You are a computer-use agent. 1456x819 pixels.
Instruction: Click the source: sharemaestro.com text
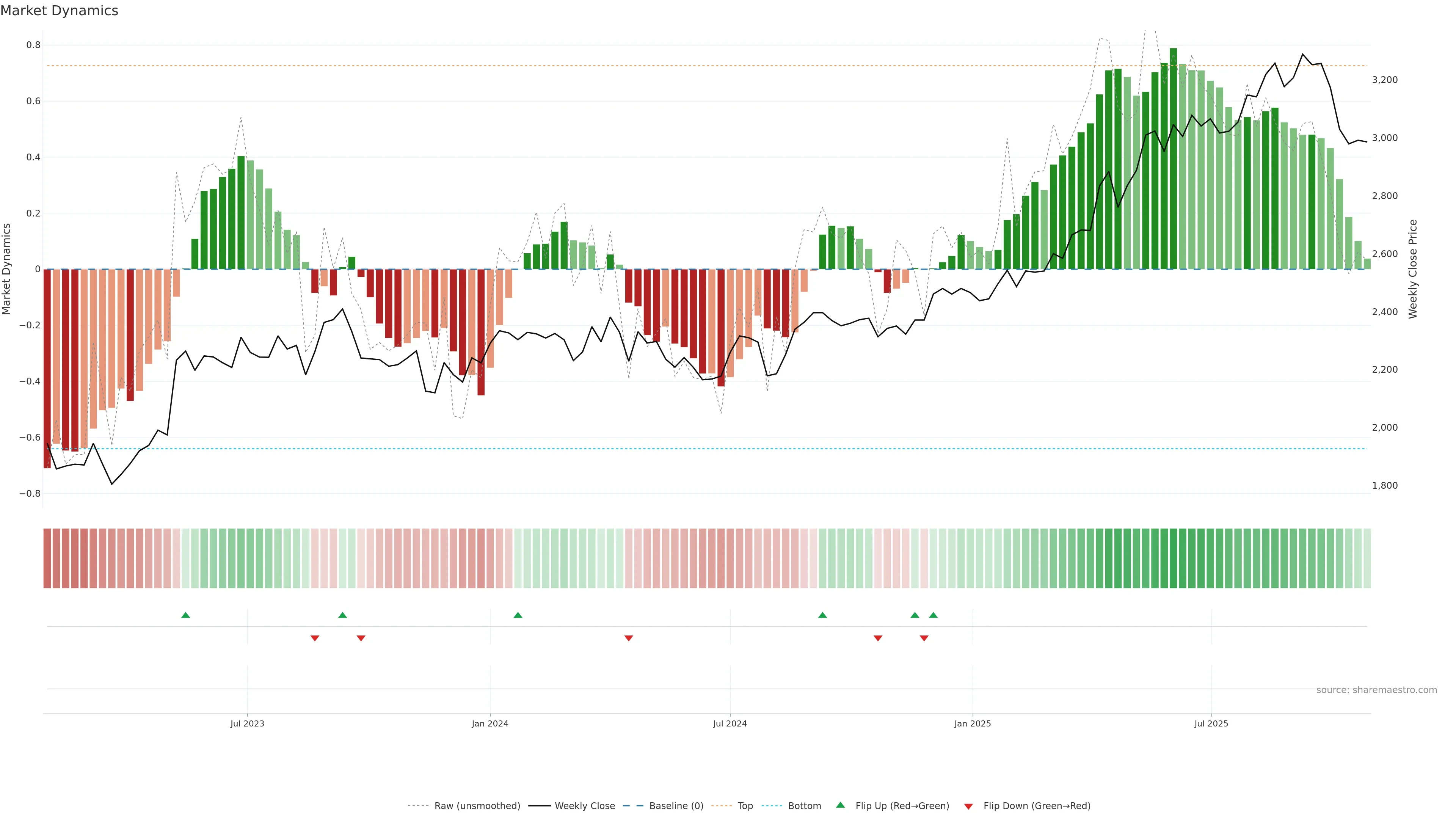click(x=1376, y=690)
